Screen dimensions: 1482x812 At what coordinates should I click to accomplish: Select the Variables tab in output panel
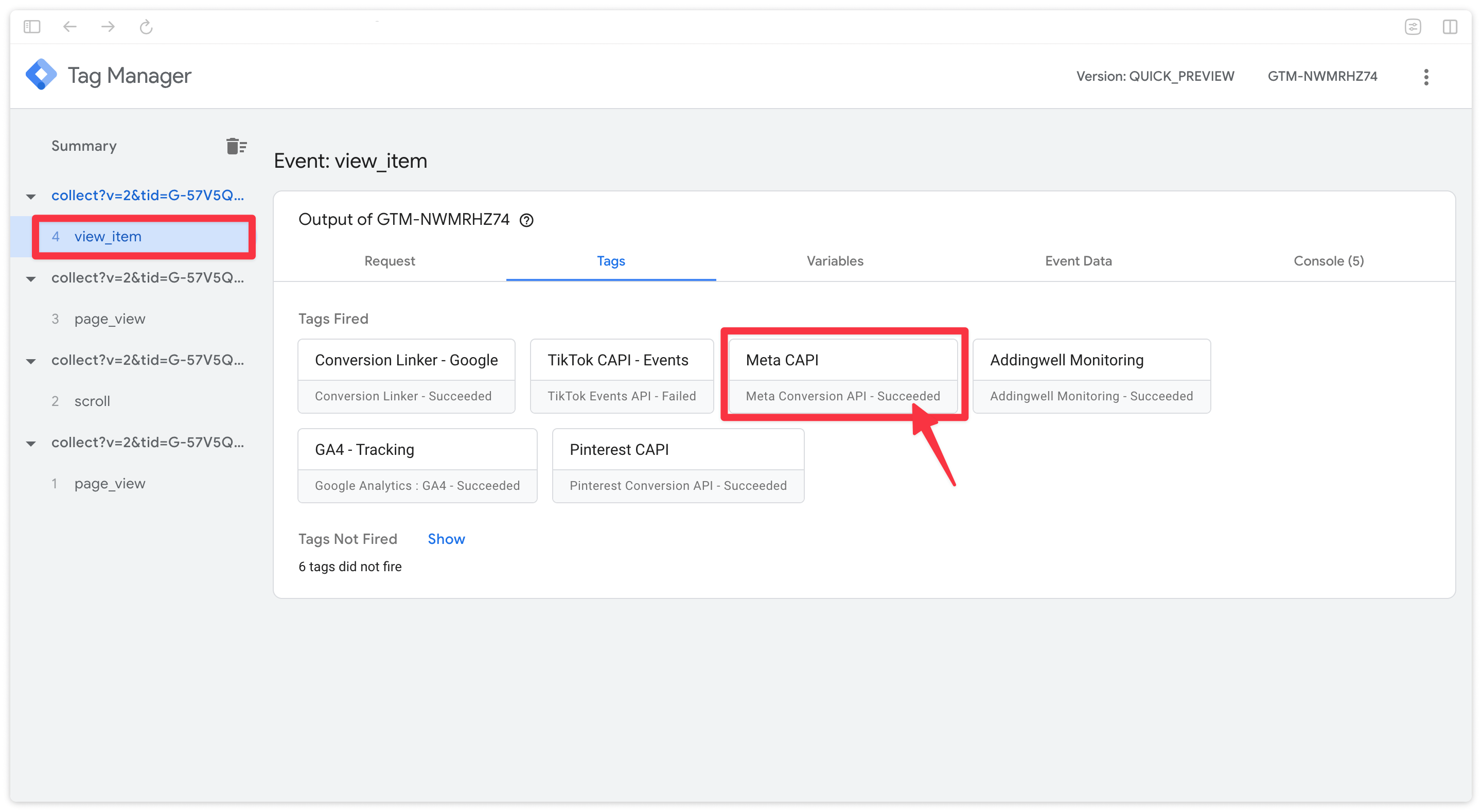(834, 261)
